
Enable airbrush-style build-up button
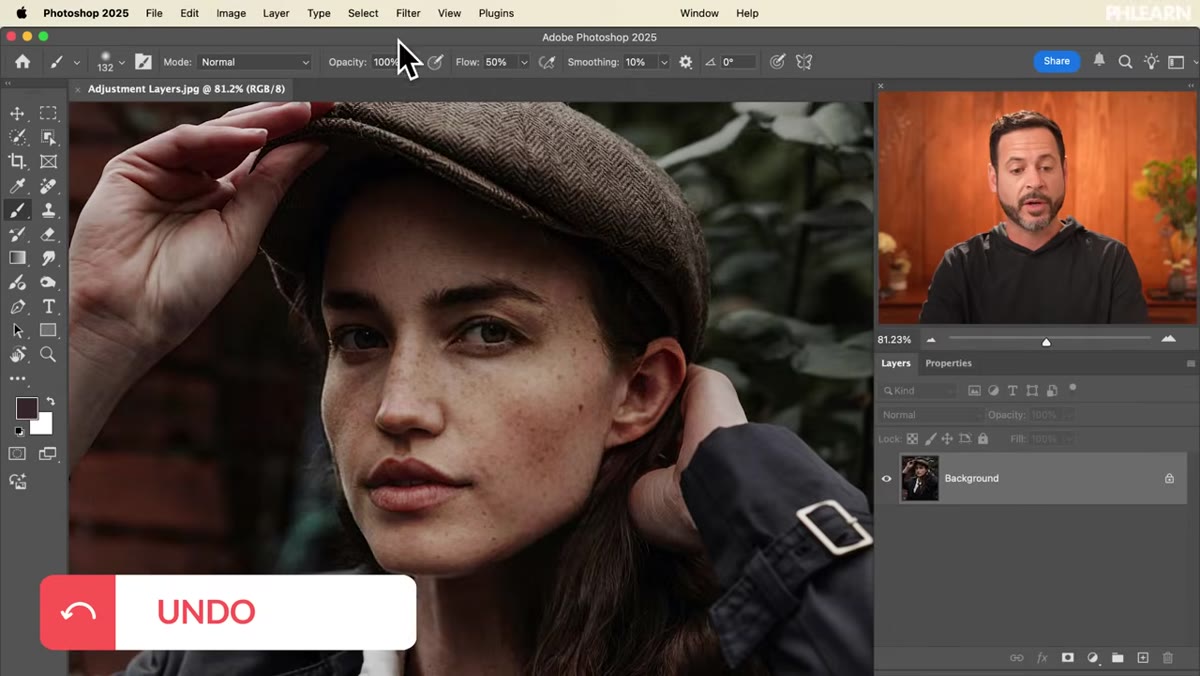(546, 62)
